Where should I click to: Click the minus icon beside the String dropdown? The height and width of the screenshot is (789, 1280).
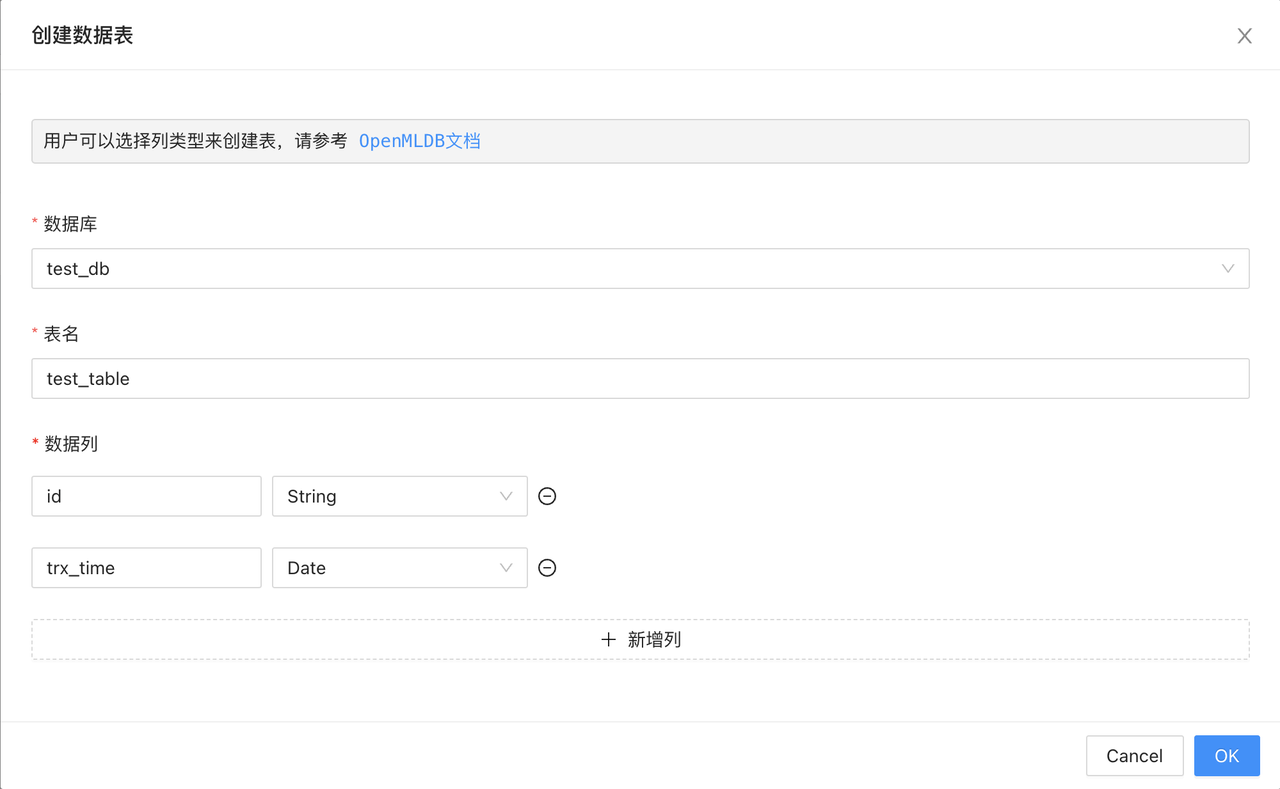point(546,496)
